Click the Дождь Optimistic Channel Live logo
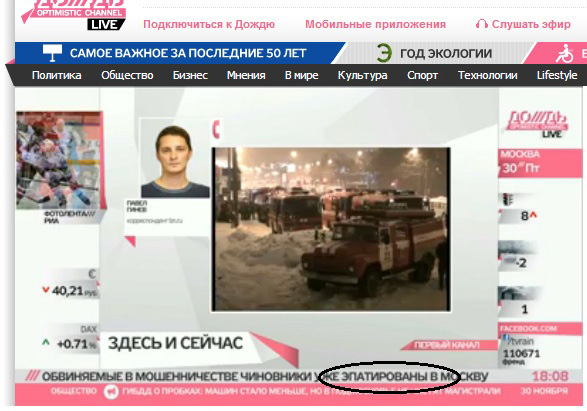The width and height of the screenshot is (587, 411). click(74, 14)
